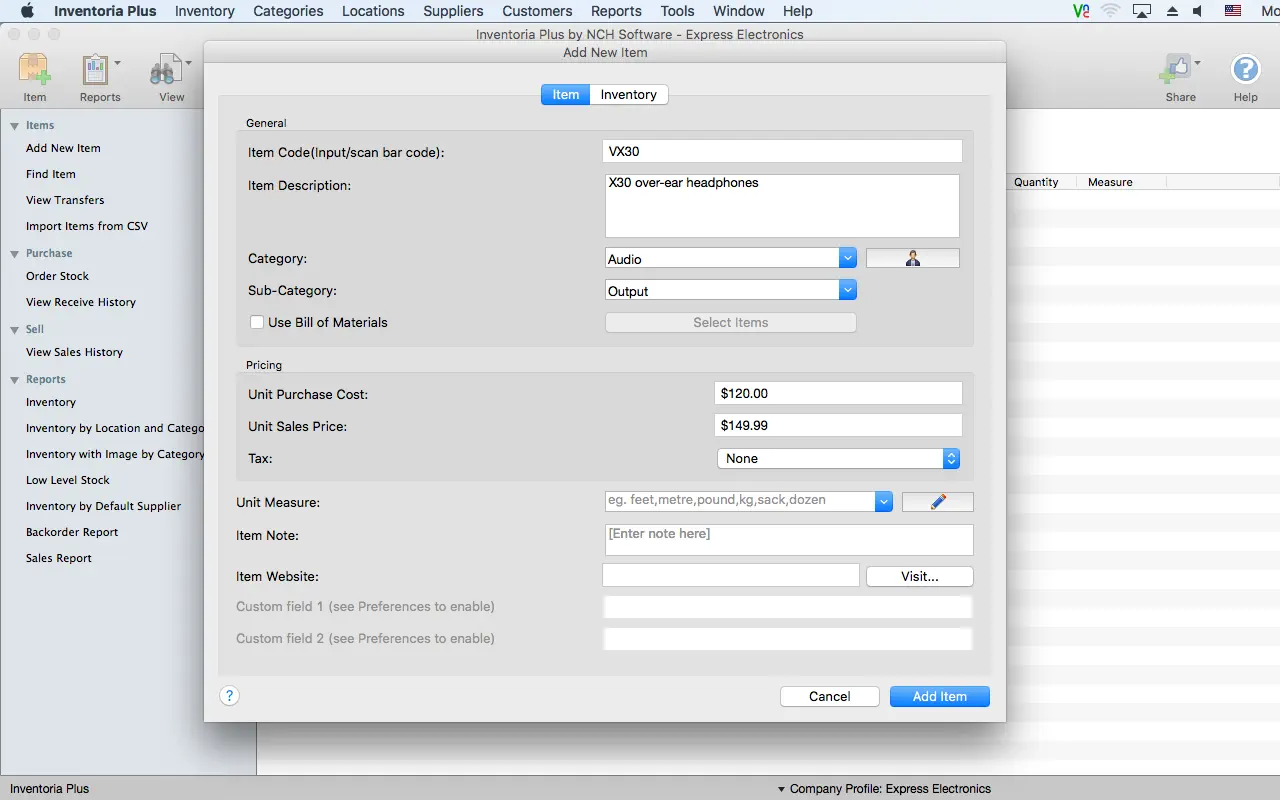Enable Use Bill of Materials checkbox
This screenshot has height=800, width=1280.
257,322
